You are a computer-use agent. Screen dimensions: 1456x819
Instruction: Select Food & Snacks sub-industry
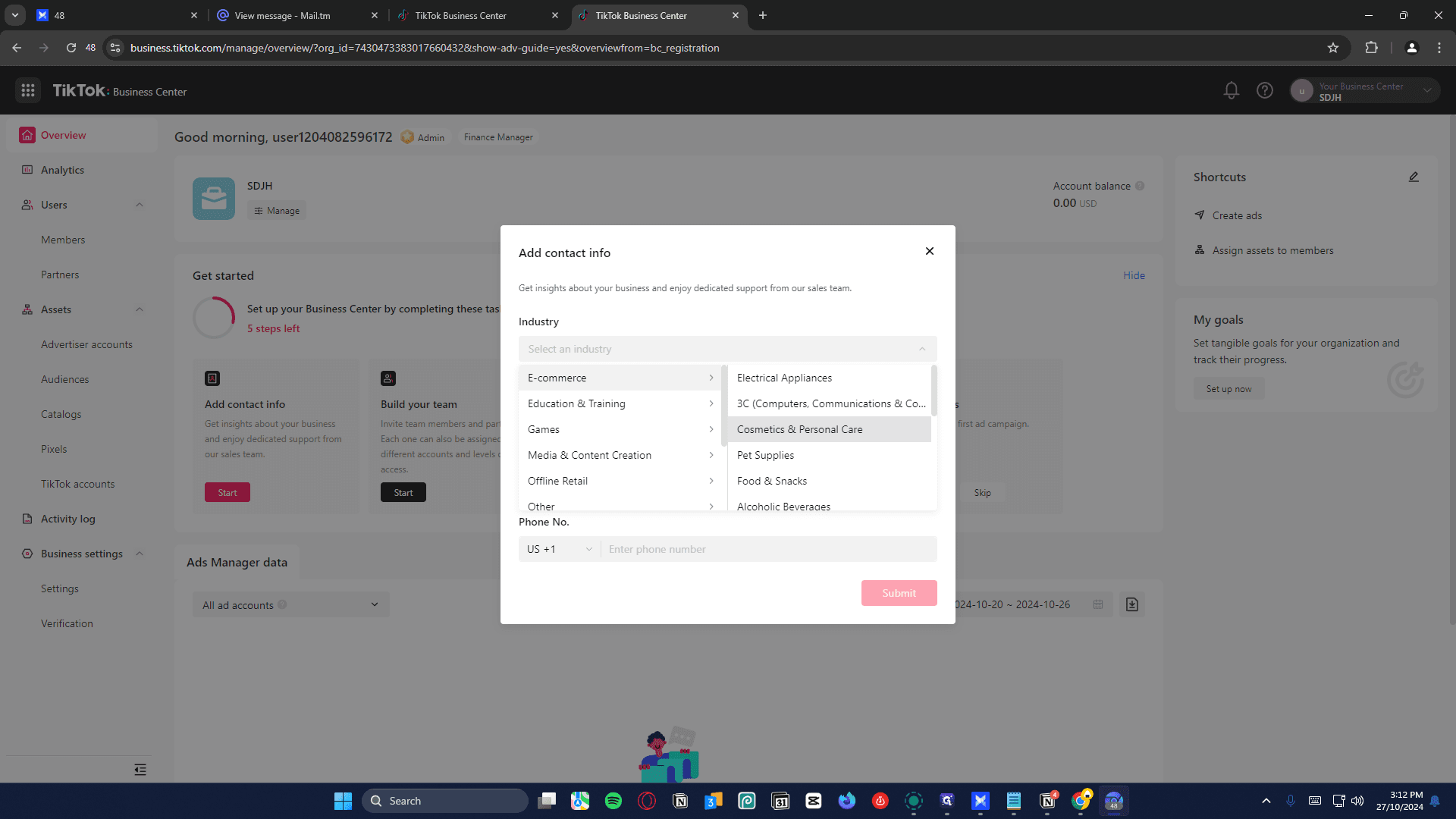click(x=830, y=481)
